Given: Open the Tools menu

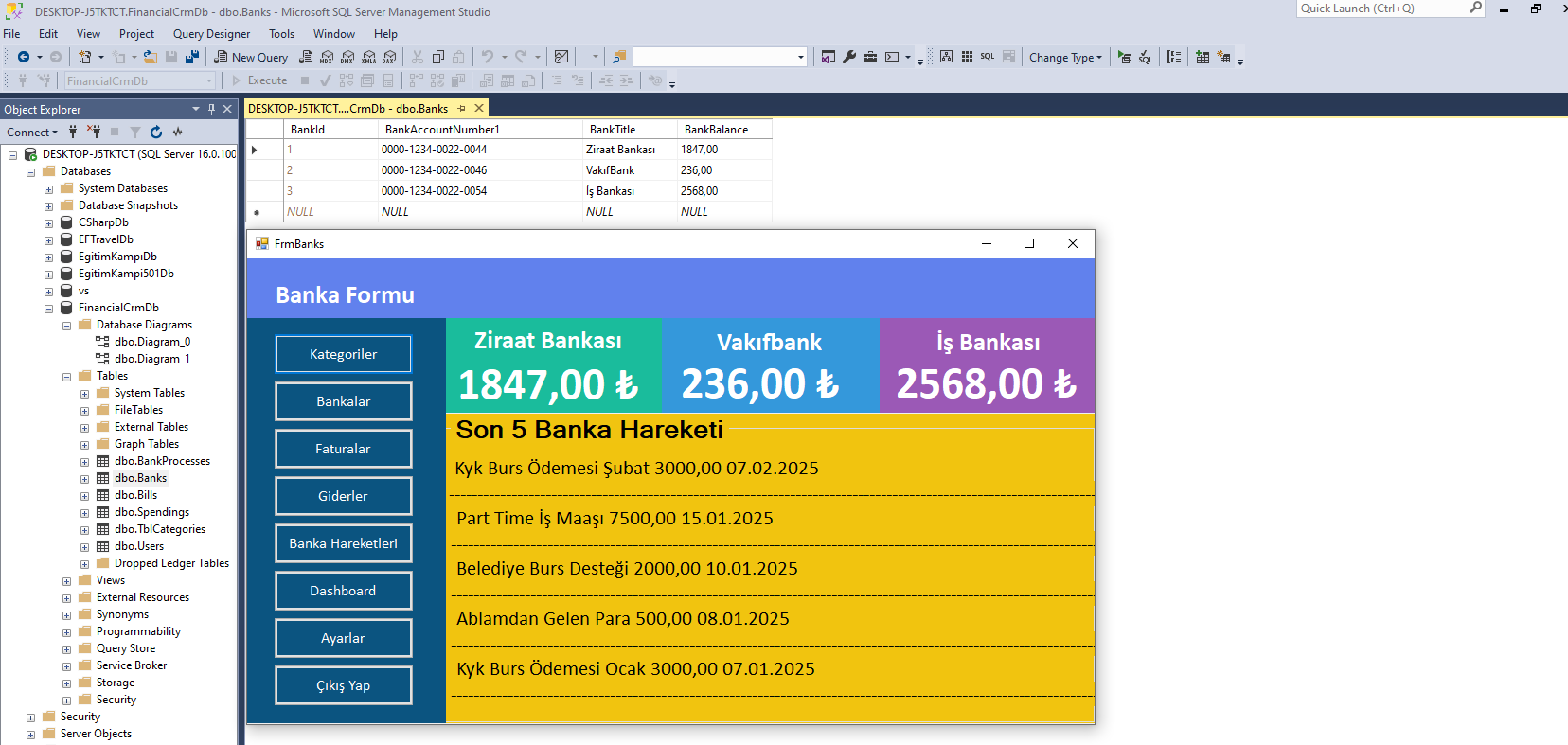Looking at the screenshot, I should (x=281, y=33).
